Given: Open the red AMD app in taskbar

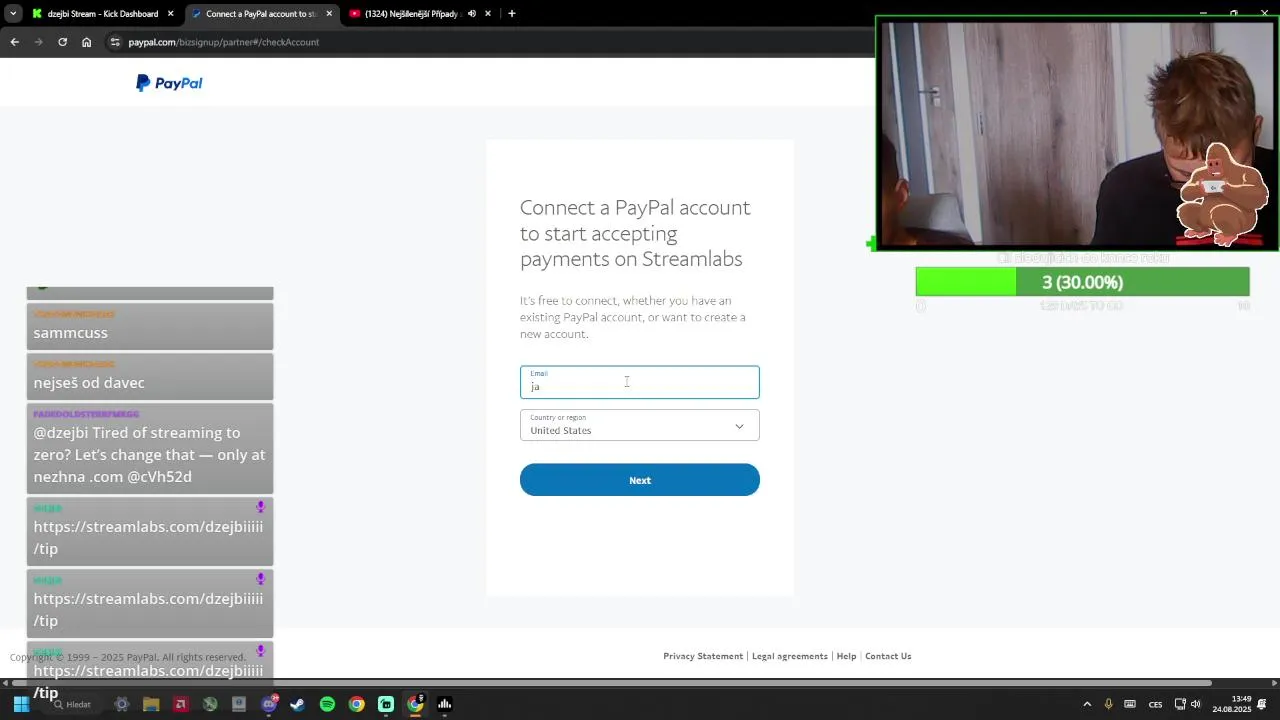Looking at the screenshot, I should click(180, 704).
